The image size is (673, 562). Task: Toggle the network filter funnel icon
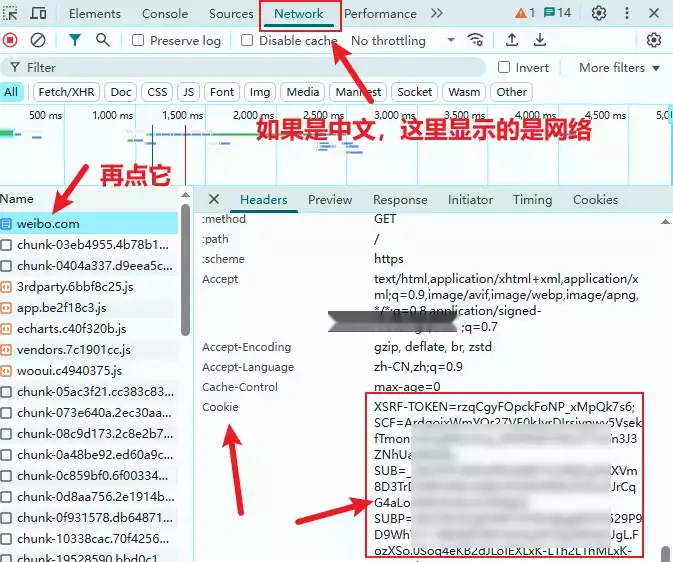tap(75, 40)
